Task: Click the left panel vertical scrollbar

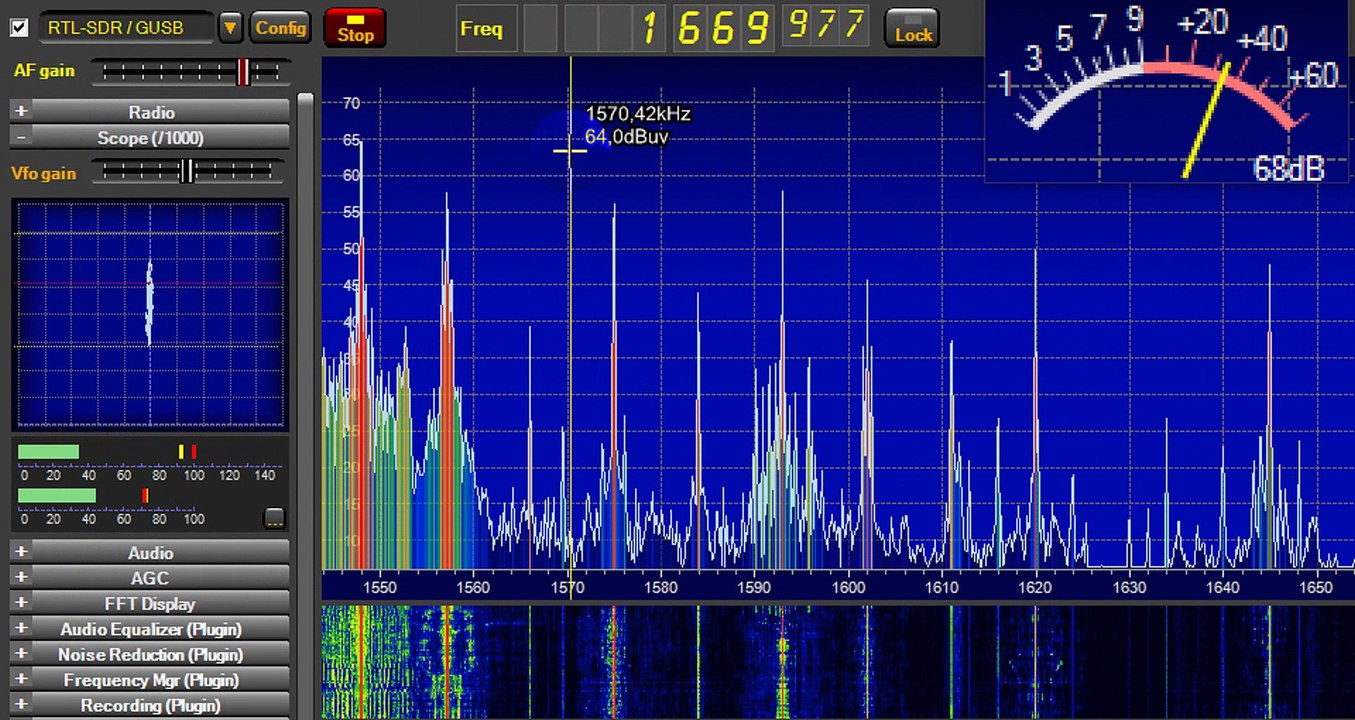Action: pyautogui.click(x=305, y=405)
